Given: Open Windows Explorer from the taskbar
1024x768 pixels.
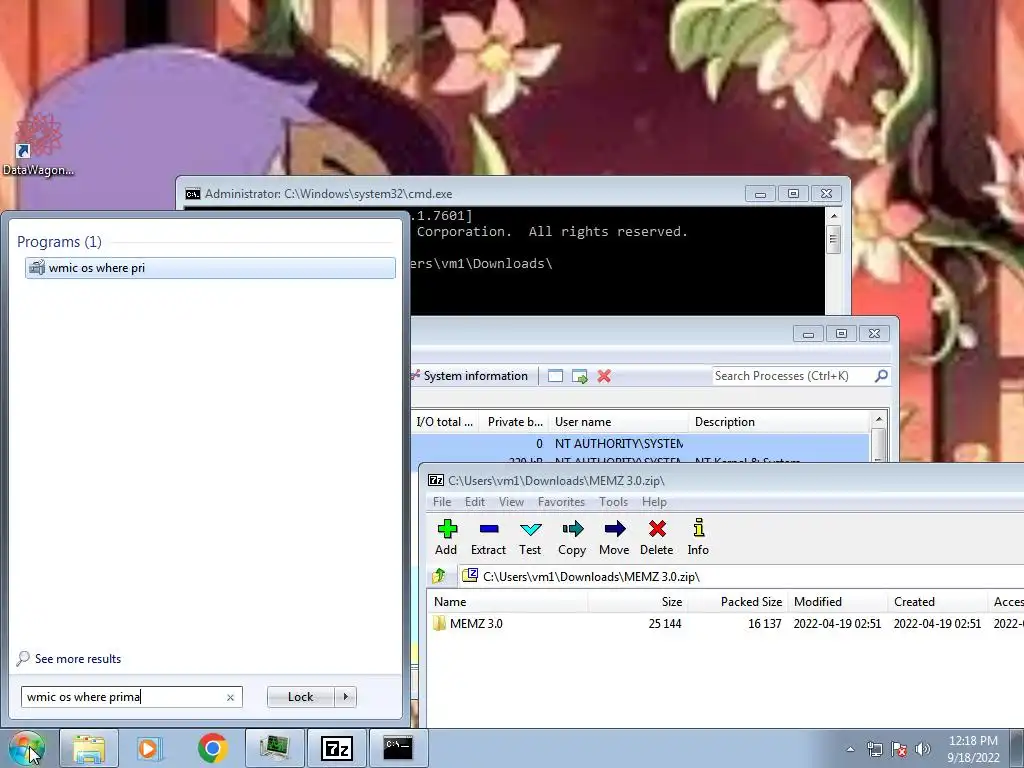Looking at the screenshot, I should [89, 748].
